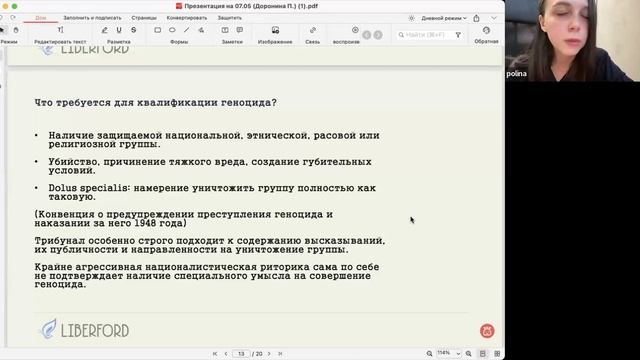Screen dimensions: 640x360
Task: Open the Home tab
Action: coord(40,18)
